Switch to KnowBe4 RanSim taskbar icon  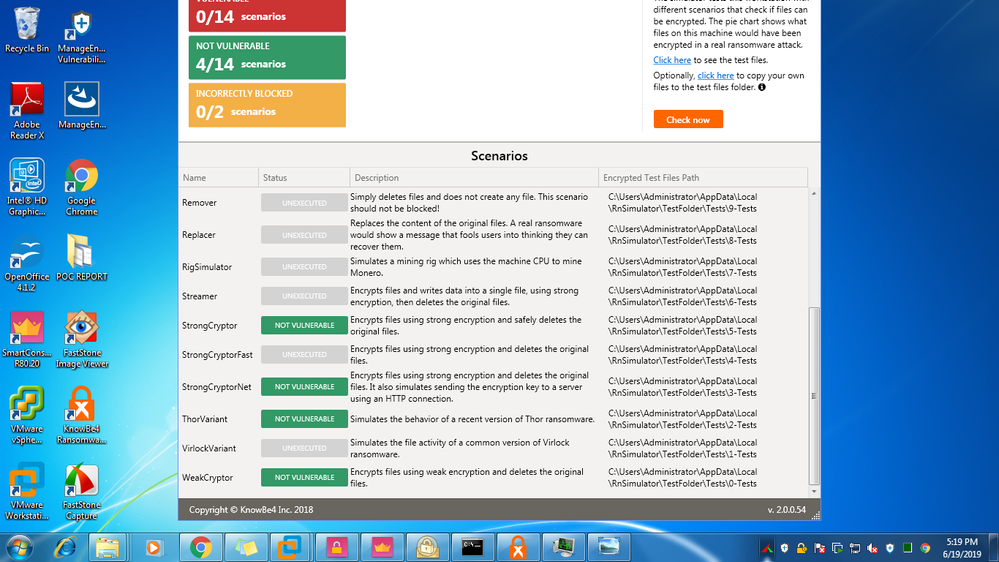coord(517,547)
